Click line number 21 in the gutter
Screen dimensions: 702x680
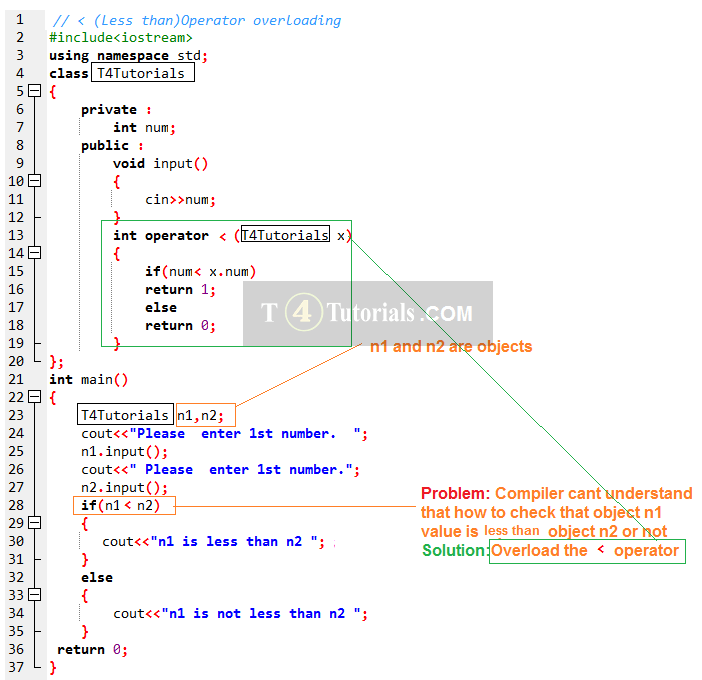(16, 380)
